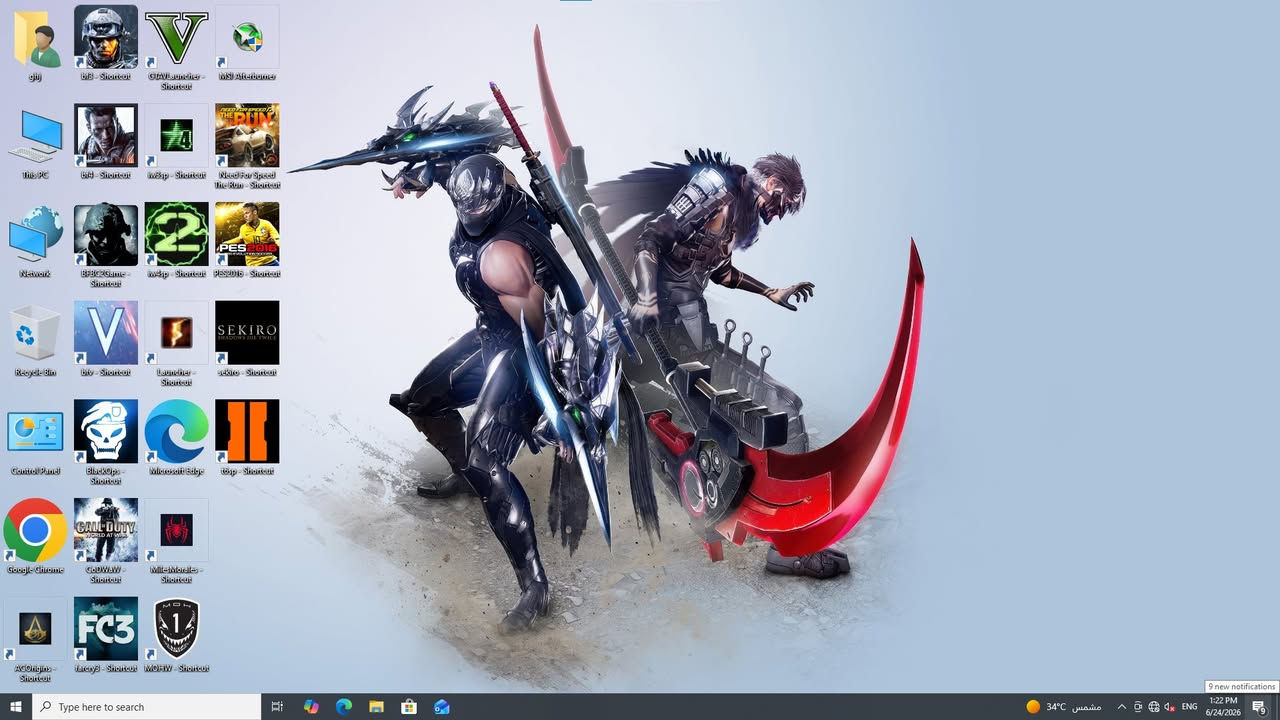Open the 1:22 PM clock calendar

point(1222,707)
